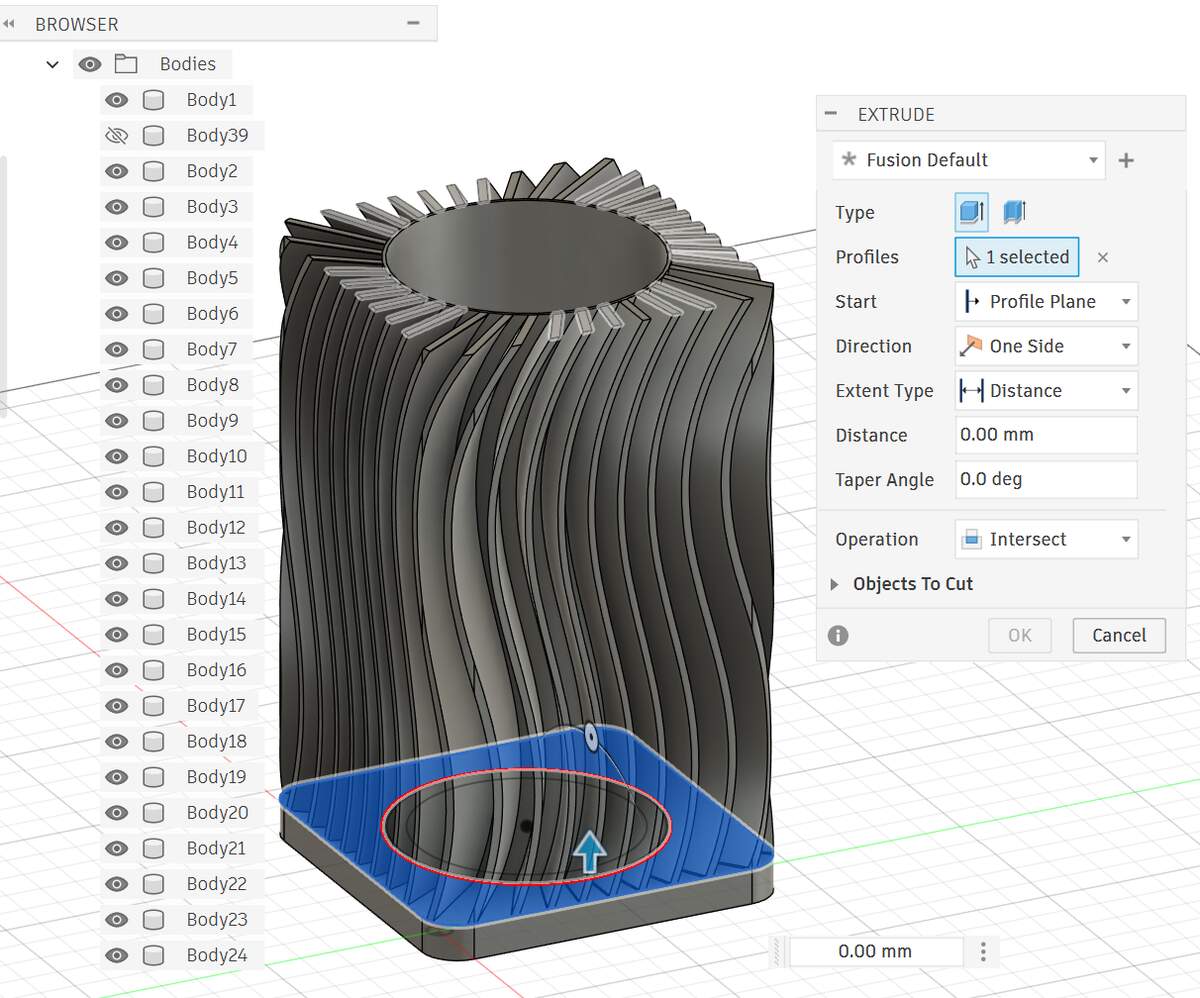This screenshot has height=998, width=1200.
Task: Hide Body7 with its eye icon
Action: pos(117,349)
